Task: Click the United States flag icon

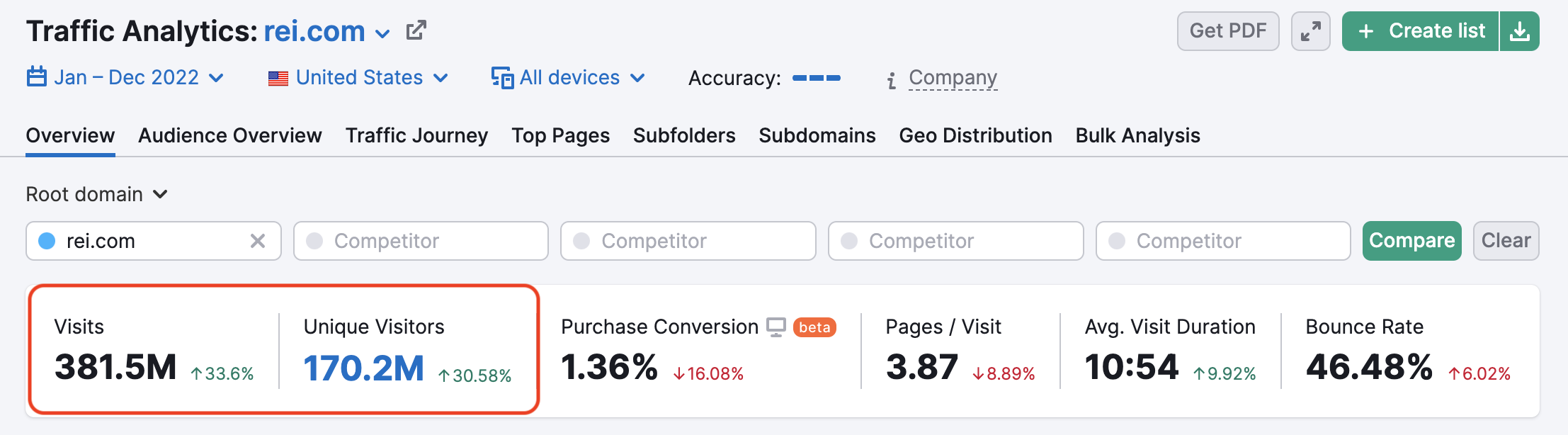Action: coord(278,78)
